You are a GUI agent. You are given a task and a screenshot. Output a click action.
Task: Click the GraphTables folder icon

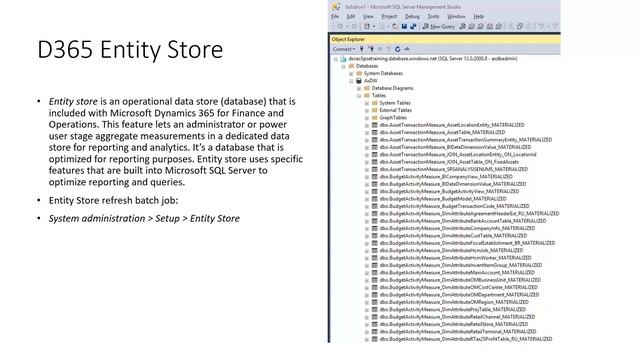tap(375, 118)
